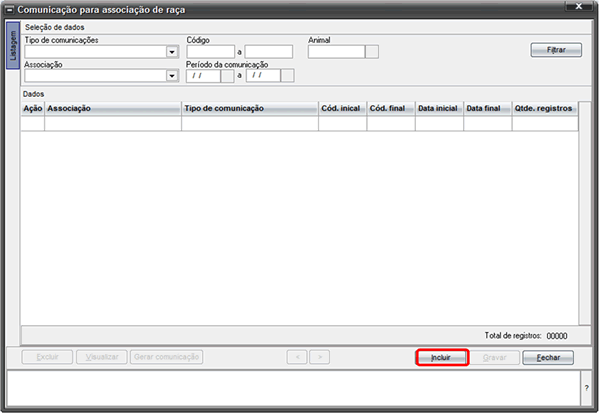This screenshot has height=414, width=600.
Task: Expand the Tipo de comunicações dropdown
Action: [172, 52]
